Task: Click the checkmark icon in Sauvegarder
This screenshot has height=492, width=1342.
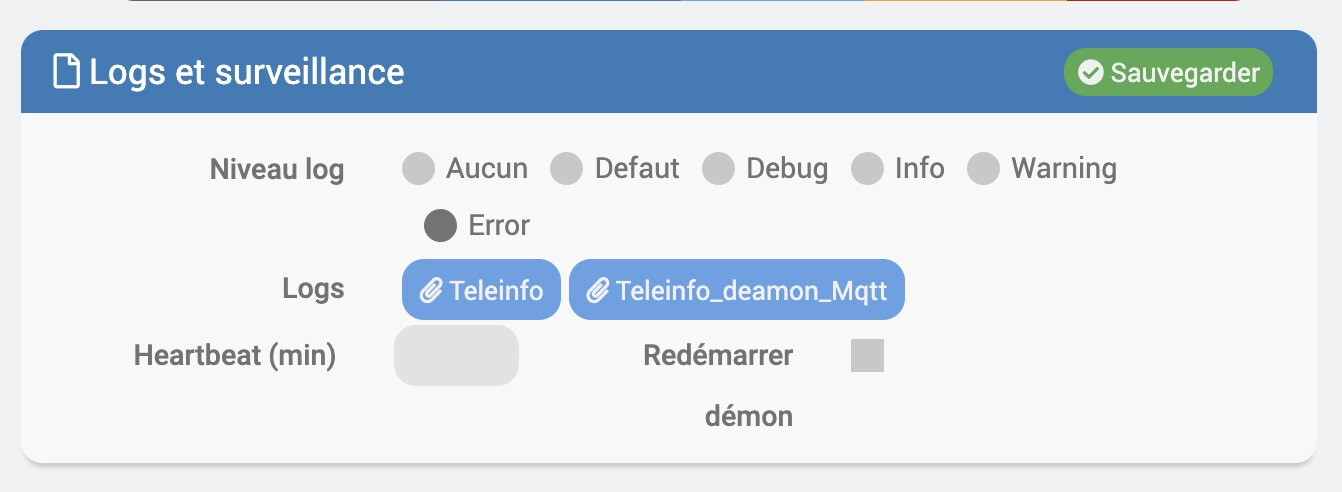Action: (1091, 73)
